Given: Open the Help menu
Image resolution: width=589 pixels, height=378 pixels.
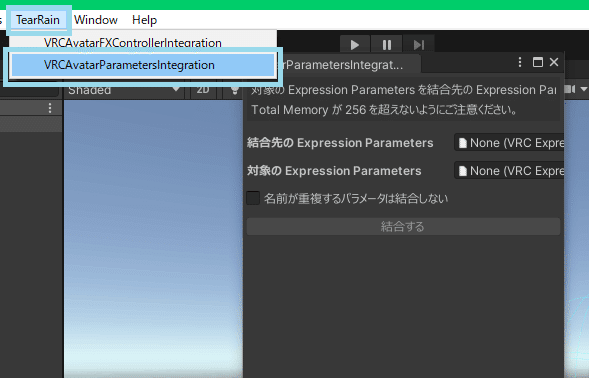Looking at the screenshot, I should coord(145,20).
